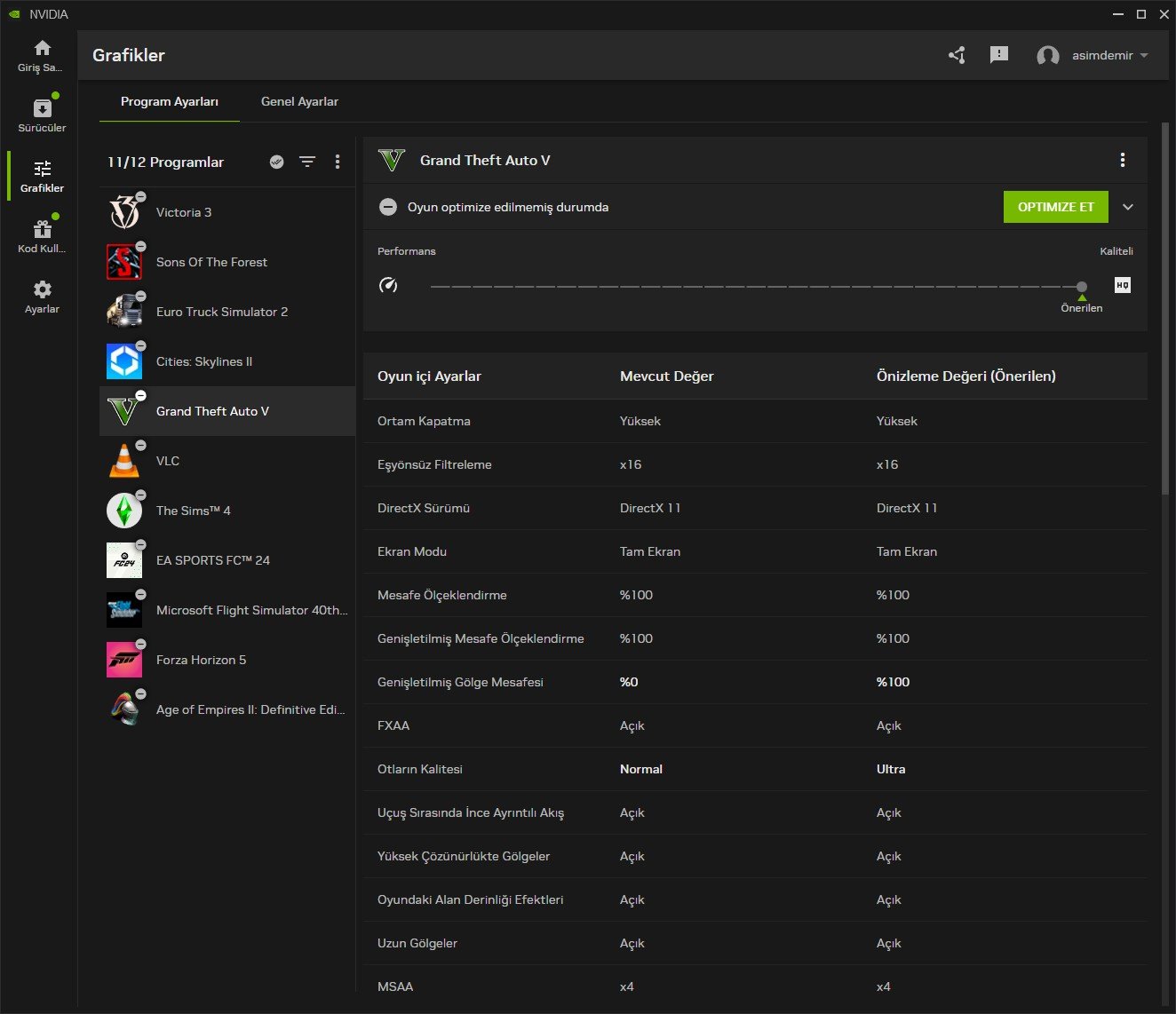This screenshot has height=1014, width=1176.
Task: Click The Sims 4 plumbob icon
Action: coord(123,511)
